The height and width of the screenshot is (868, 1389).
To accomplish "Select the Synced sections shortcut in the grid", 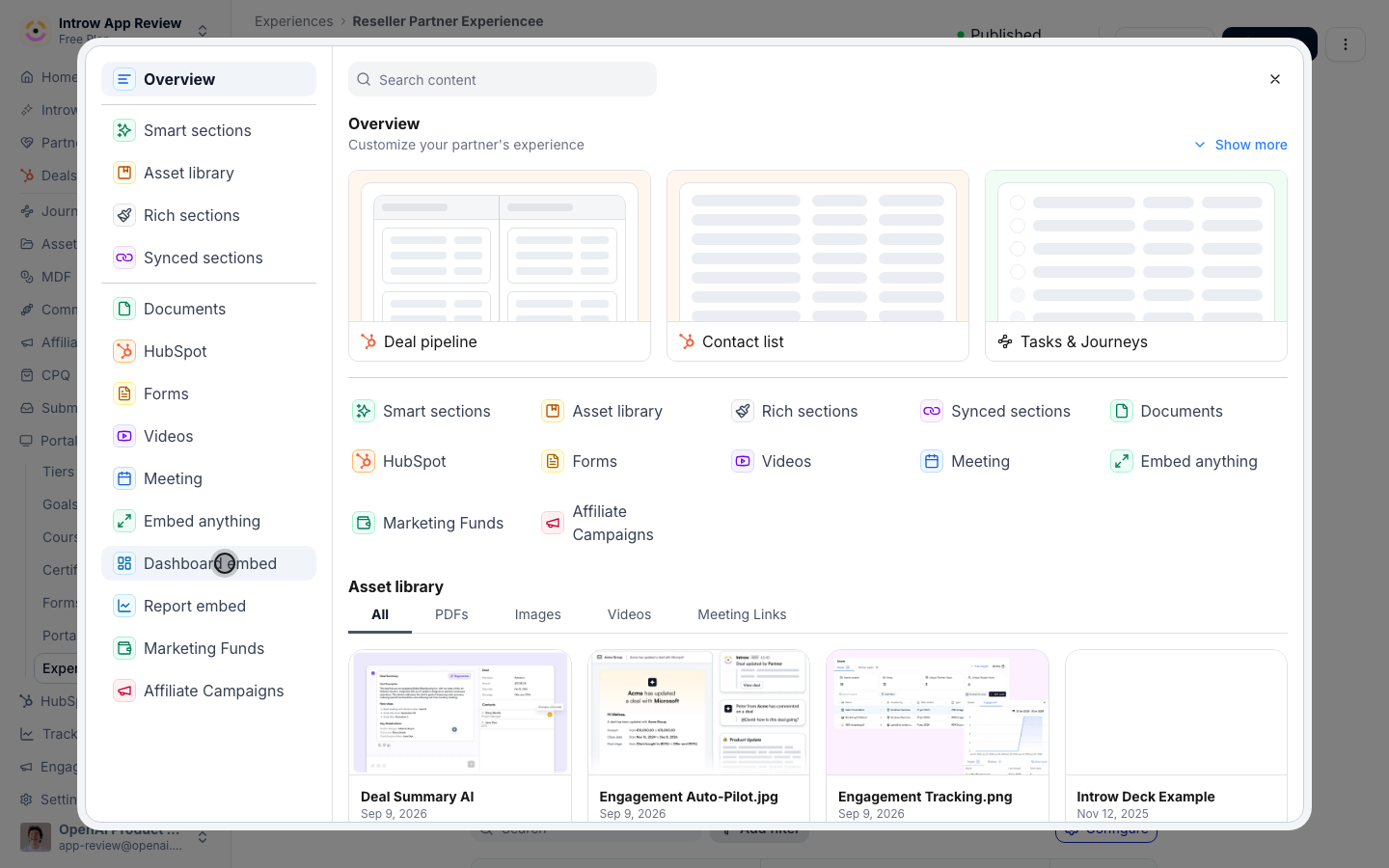I will [995, 411].
